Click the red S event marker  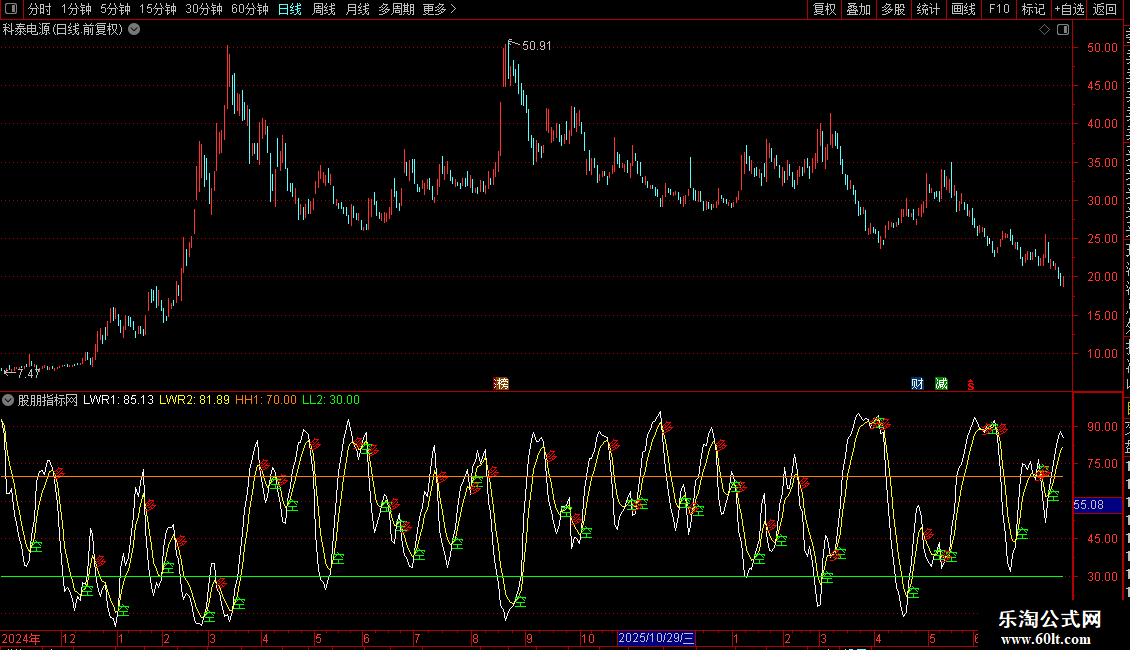click(x=971, y=385)
